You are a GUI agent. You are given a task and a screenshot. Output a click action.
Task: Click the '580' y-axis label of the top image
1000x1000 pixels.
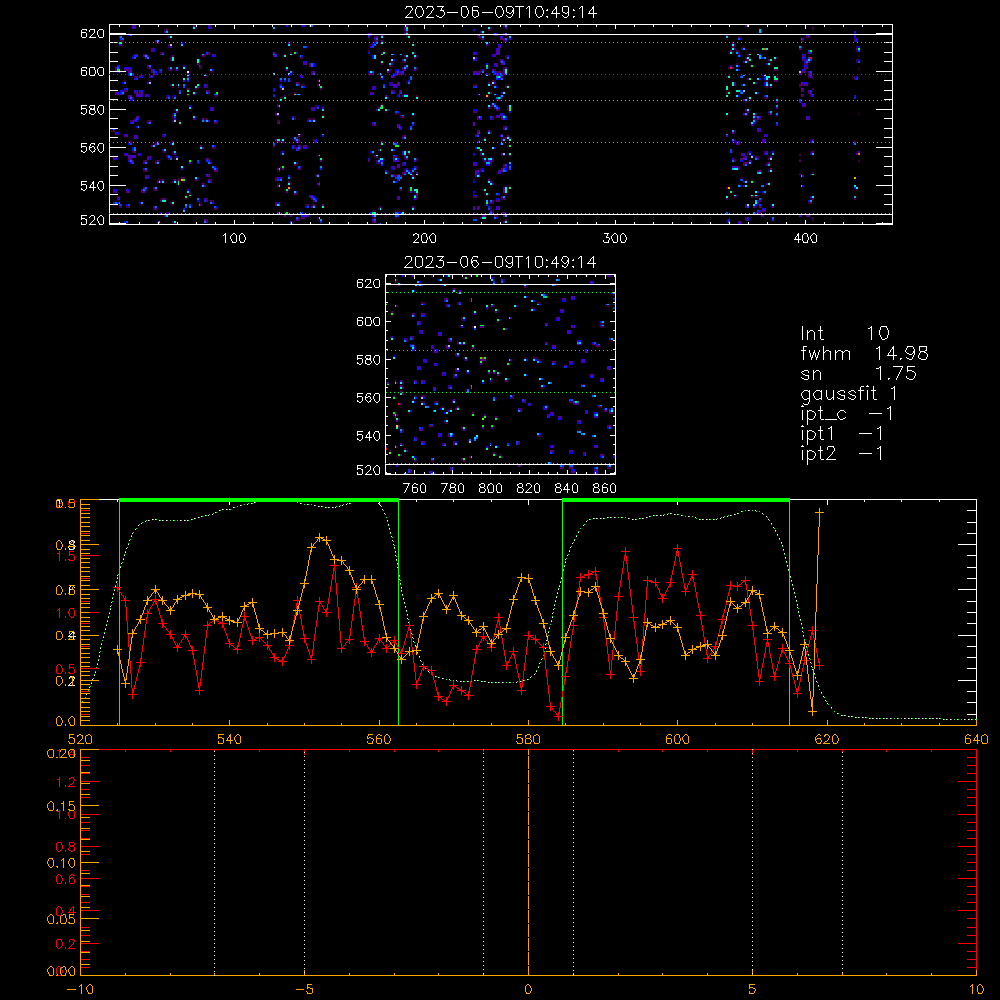coord(92,110)
